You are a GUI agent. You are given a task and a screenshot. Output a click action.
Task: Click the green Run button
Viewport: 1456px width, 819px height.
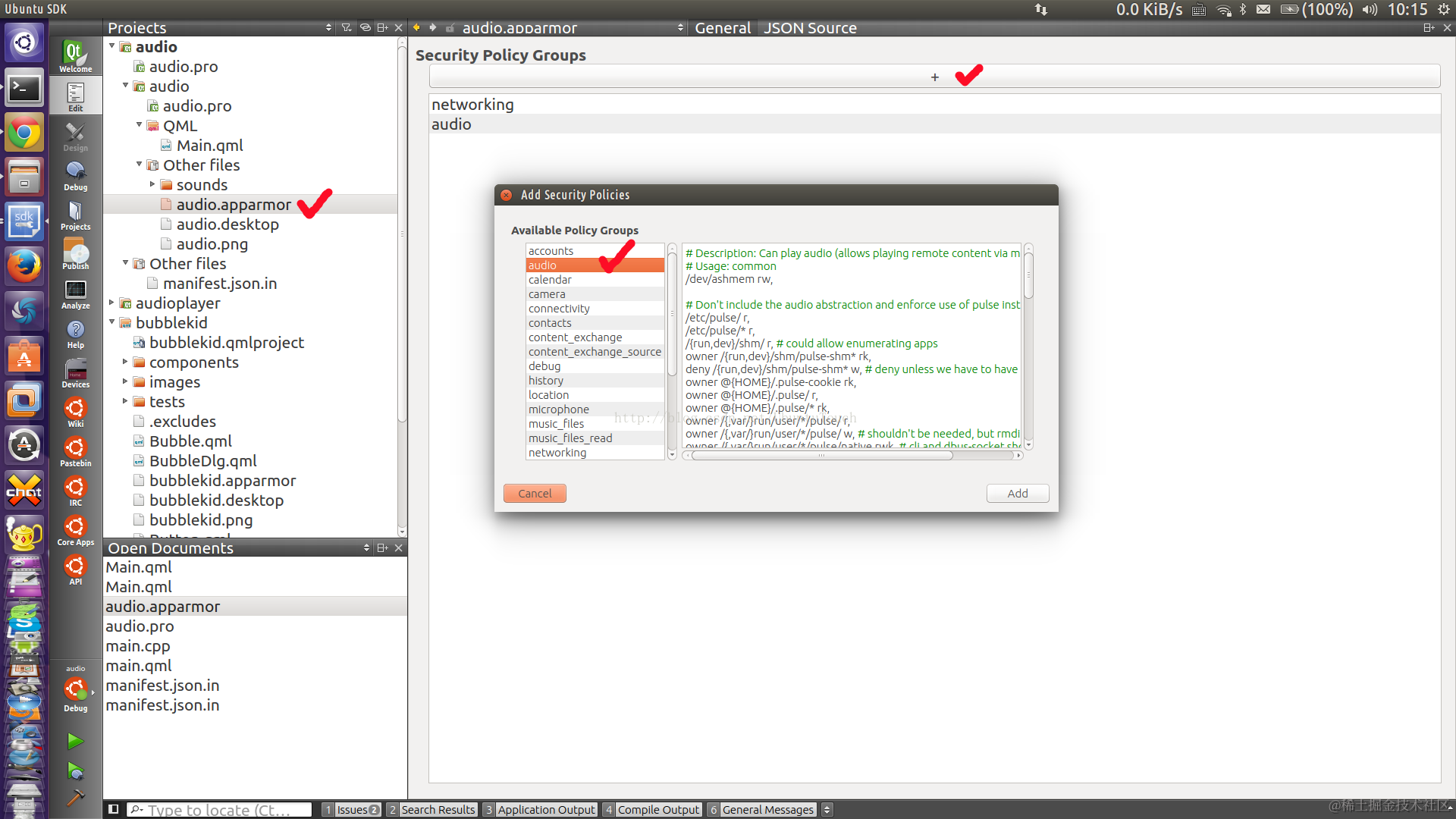(x=75, y=741)
